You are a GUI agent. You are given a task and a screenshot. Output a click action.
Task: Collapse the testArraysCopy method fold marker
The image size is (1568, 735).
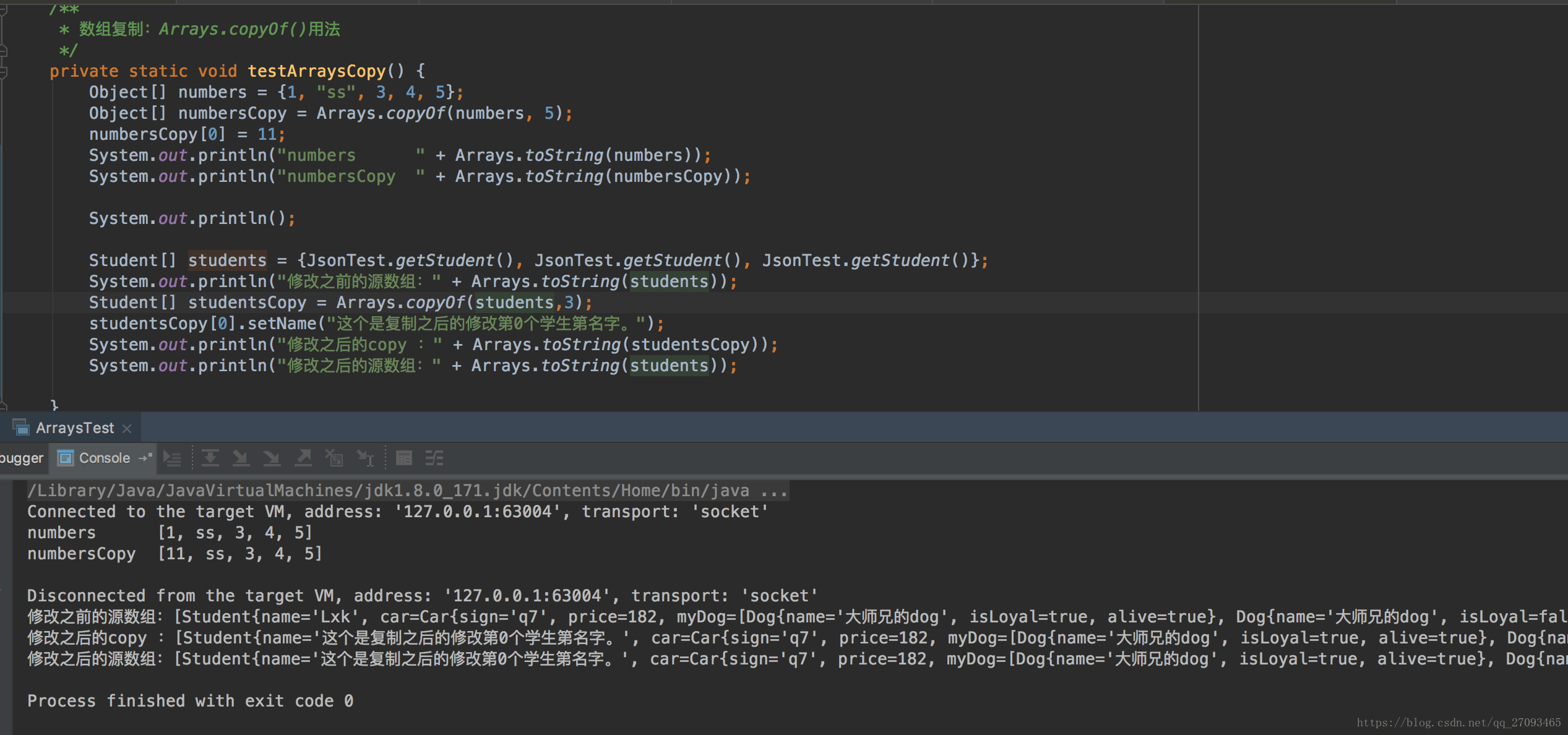tap(4, 72)
